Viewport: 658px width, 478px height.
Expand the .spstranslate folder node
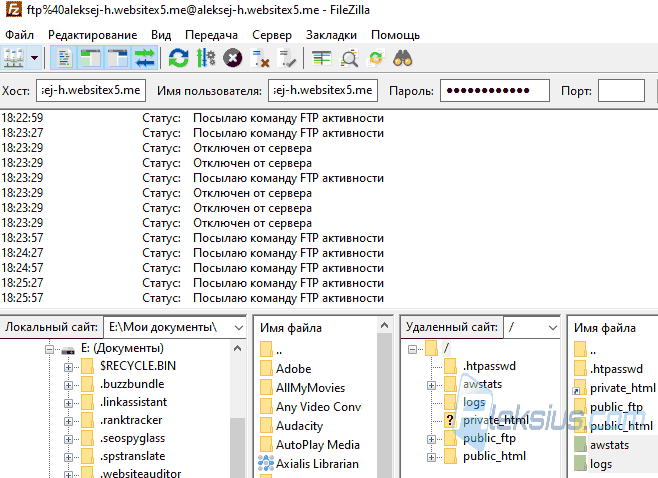tap(68, 457)
